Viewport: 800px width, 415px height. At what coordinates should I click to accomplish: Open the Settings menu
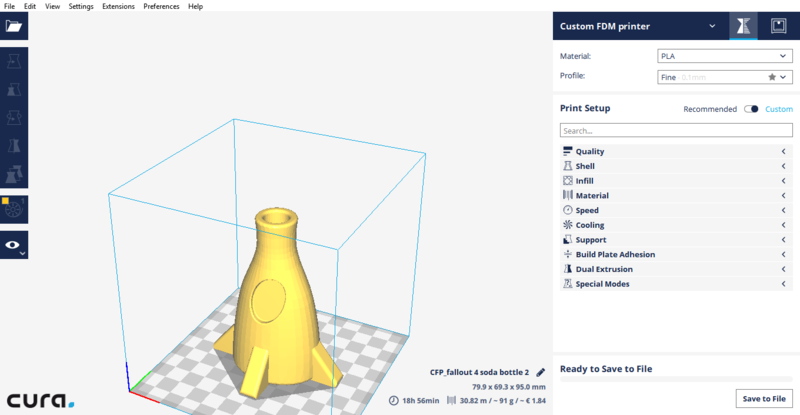pyautogui.click(x=81, y=6)
